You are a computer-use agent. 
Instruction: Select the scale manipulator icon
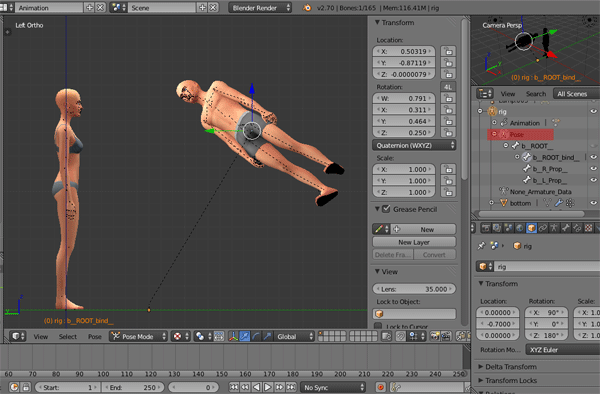(x=267, y=336)
